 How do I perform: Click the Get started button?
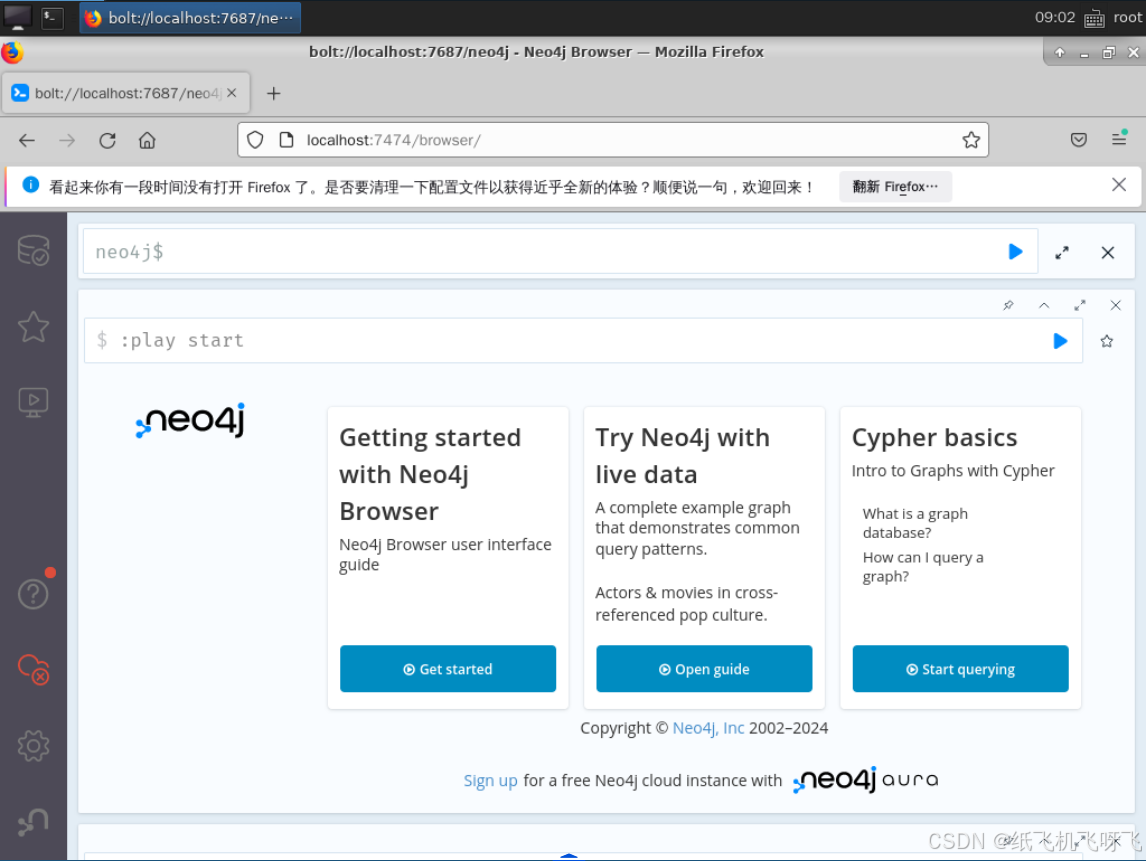point(448,669)
